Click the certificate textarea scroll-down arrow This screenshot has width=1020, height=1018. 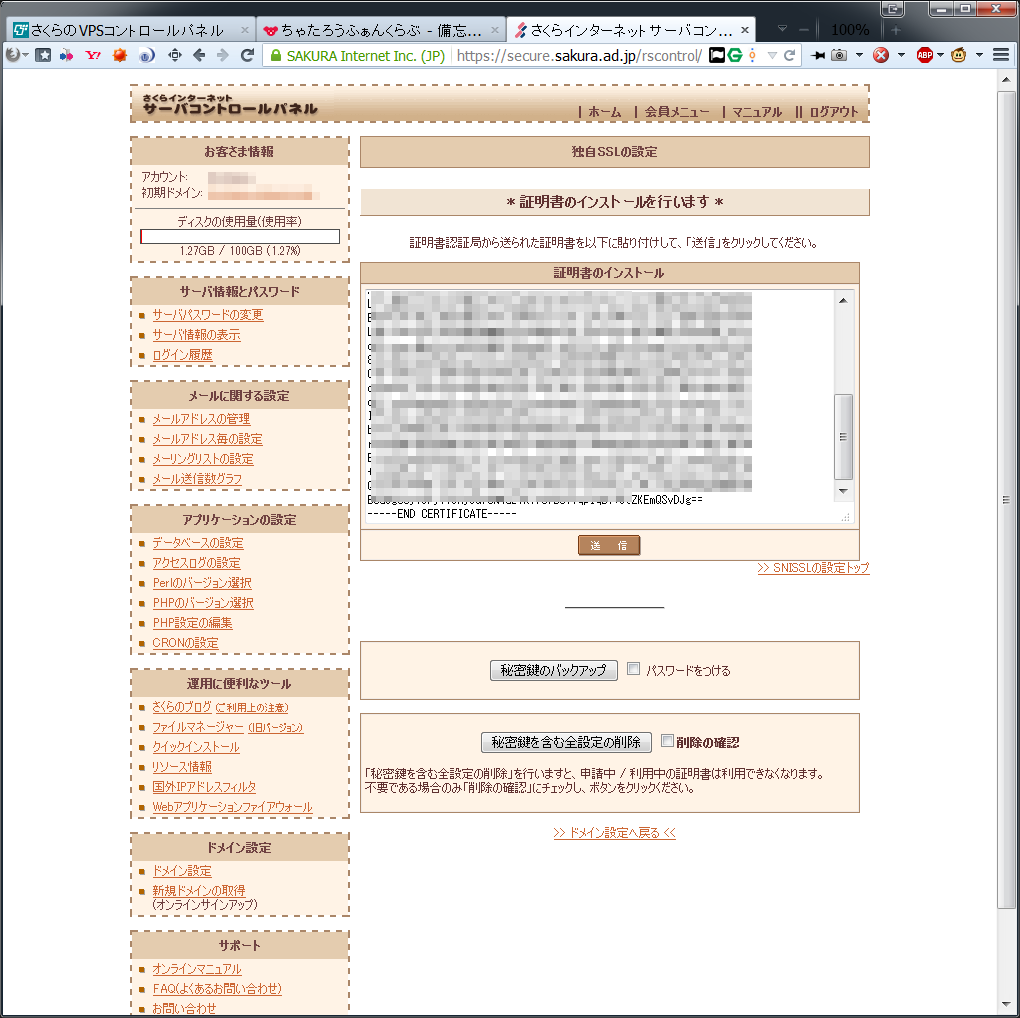pos(843,491)
